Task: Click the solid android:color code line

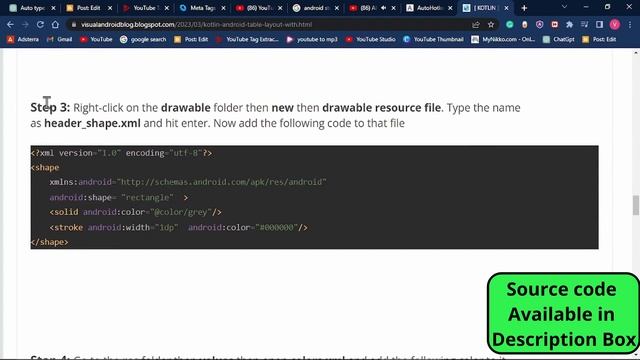Action: click(136, 212)
